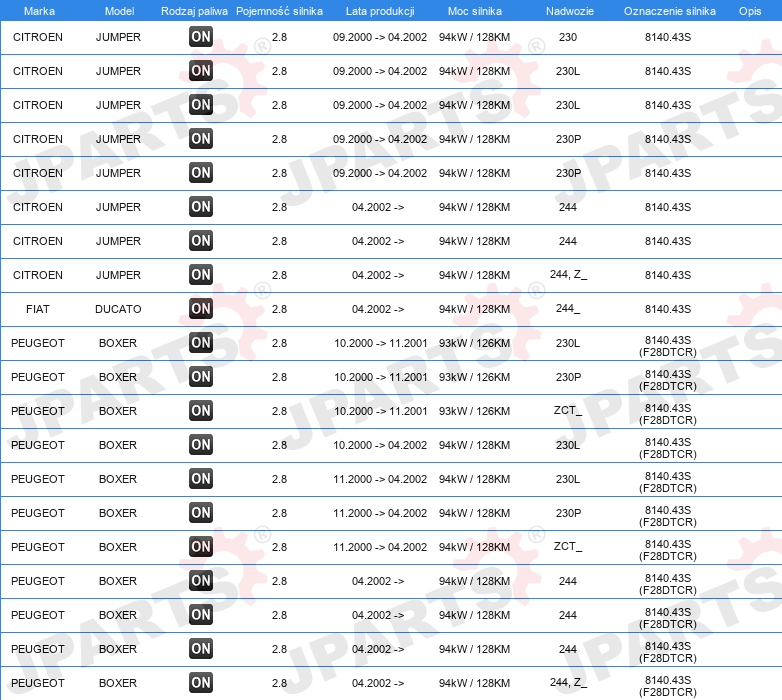Click body code 244, Z_ in the Citroen Jumper row
The image size is (782, 700).
point(569,274)
